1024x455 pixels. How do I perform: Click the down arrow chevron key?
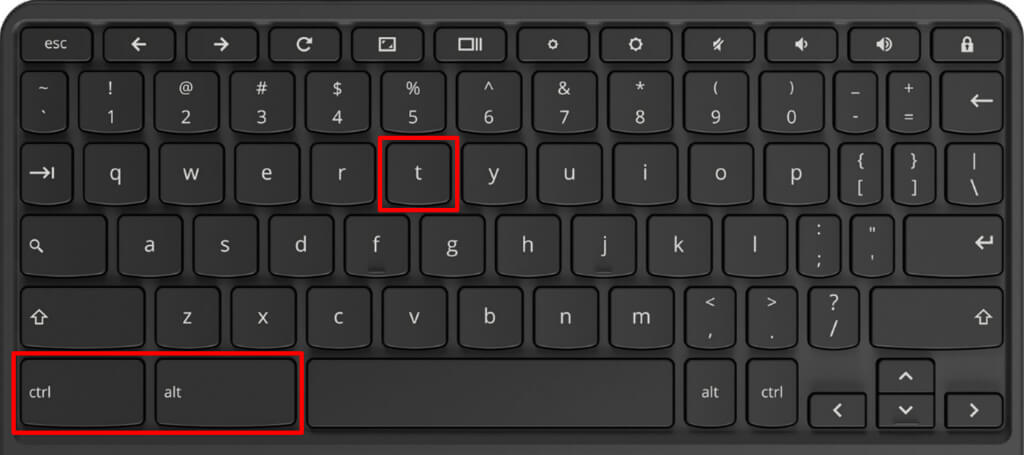click(906, 410)
